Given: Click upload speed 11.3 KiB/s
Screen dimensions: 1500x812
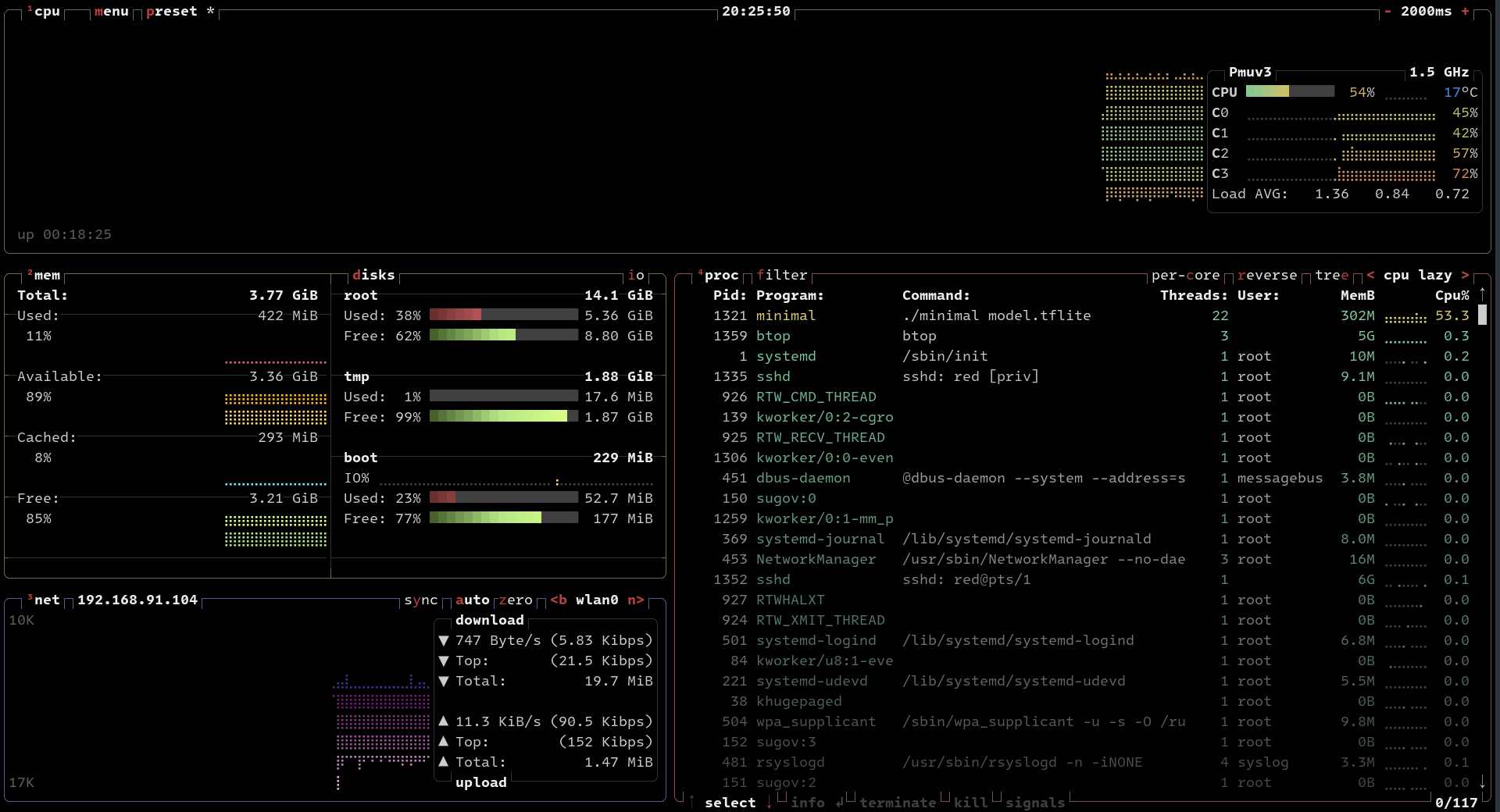Looking at the screenshot, I should [498, 722].
